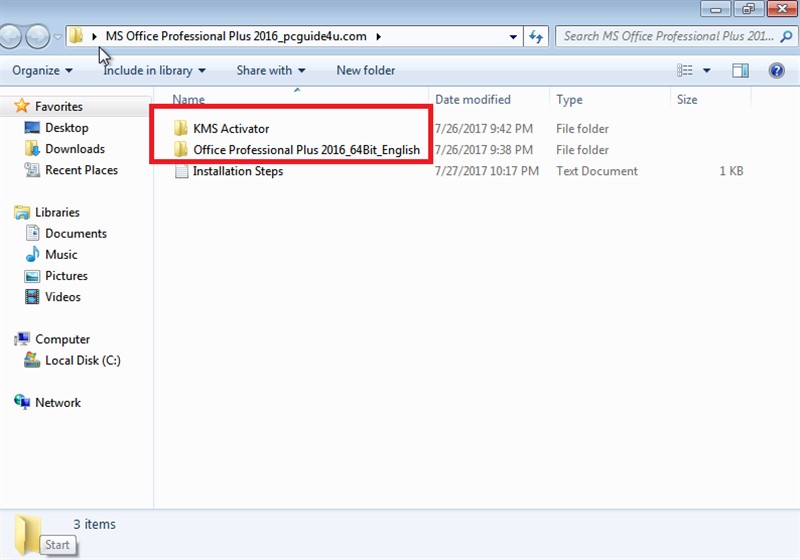Expand the Include in library dropdown
Screen dimensions: 800x560
154,71
